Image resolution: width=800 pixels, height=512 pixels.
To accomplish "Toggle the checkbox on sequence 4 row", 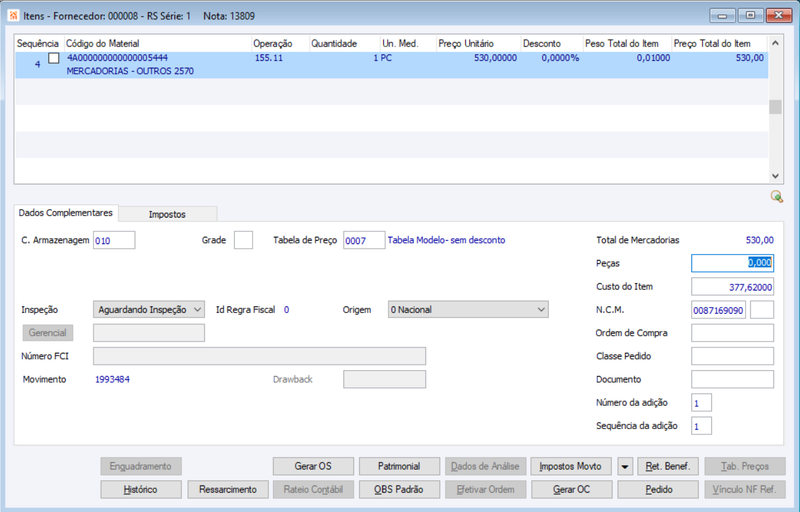I will click(54, 58).
